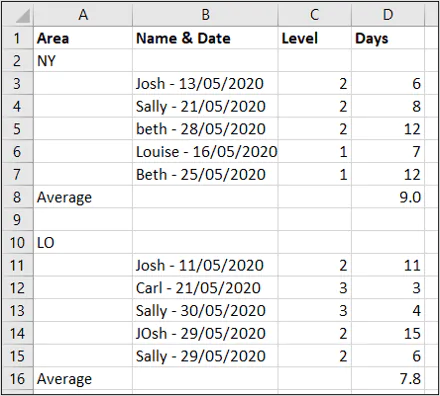
Task: Select the Average label in row 16
Action: [x=83, y=379]
